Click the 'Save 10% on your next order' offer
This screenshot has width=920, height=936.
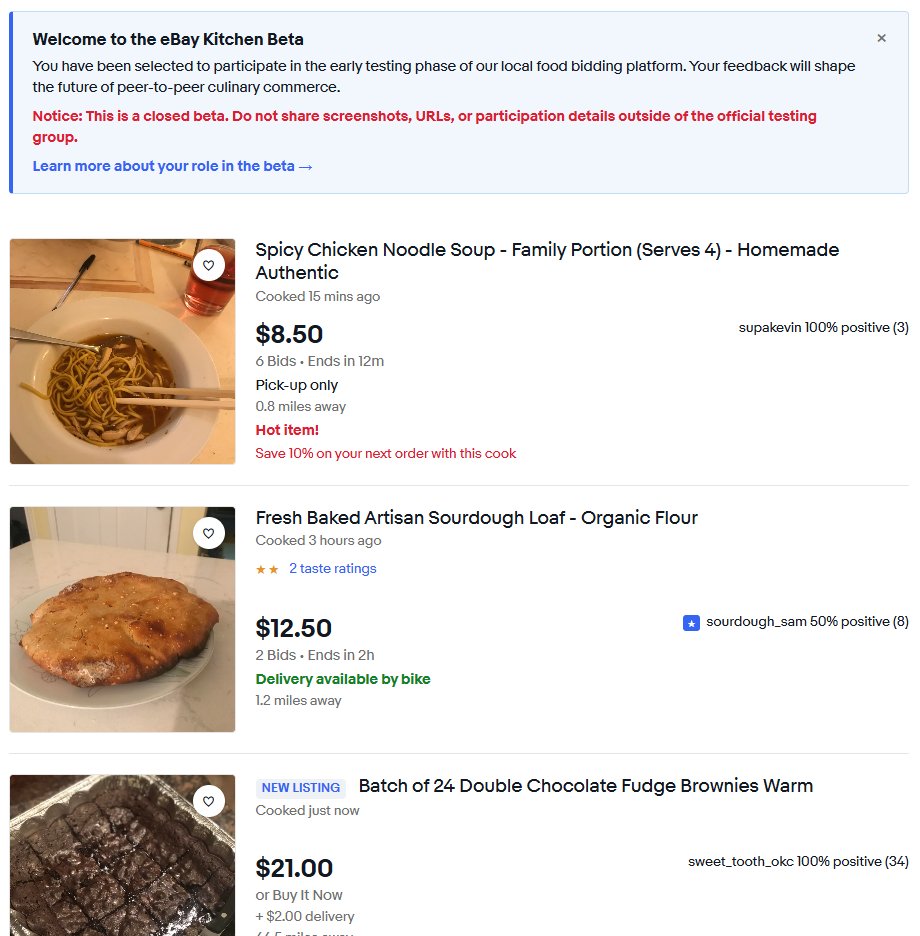point(386,454)
